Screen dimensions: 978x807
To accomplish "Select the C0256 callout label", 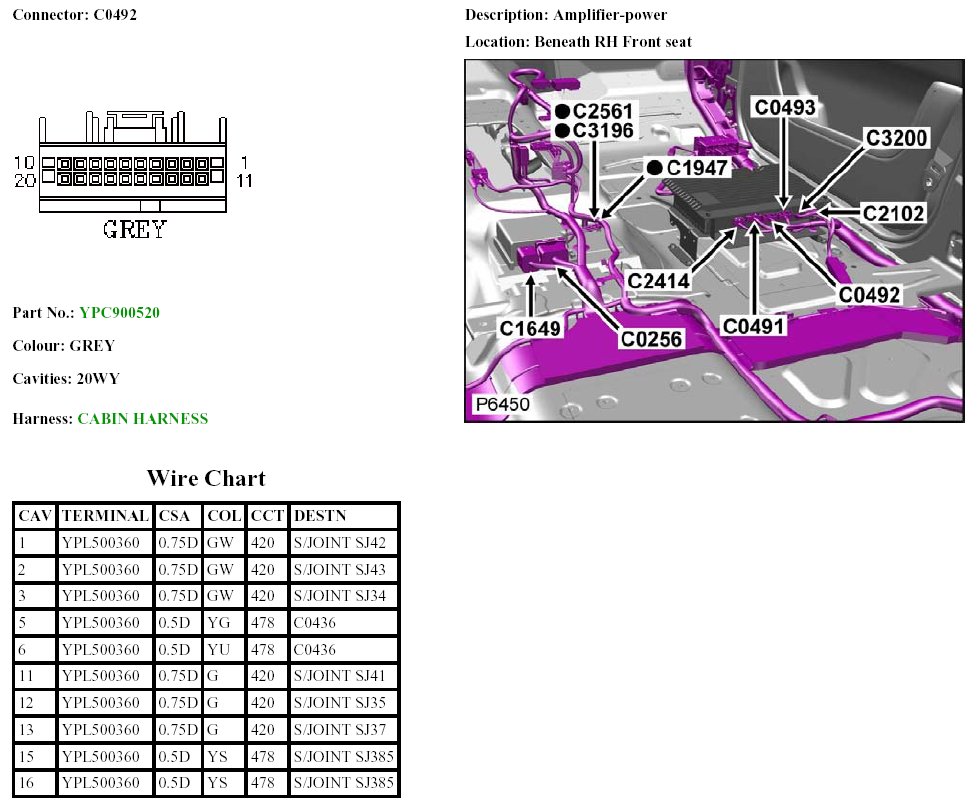I will (x=651, y=339).
